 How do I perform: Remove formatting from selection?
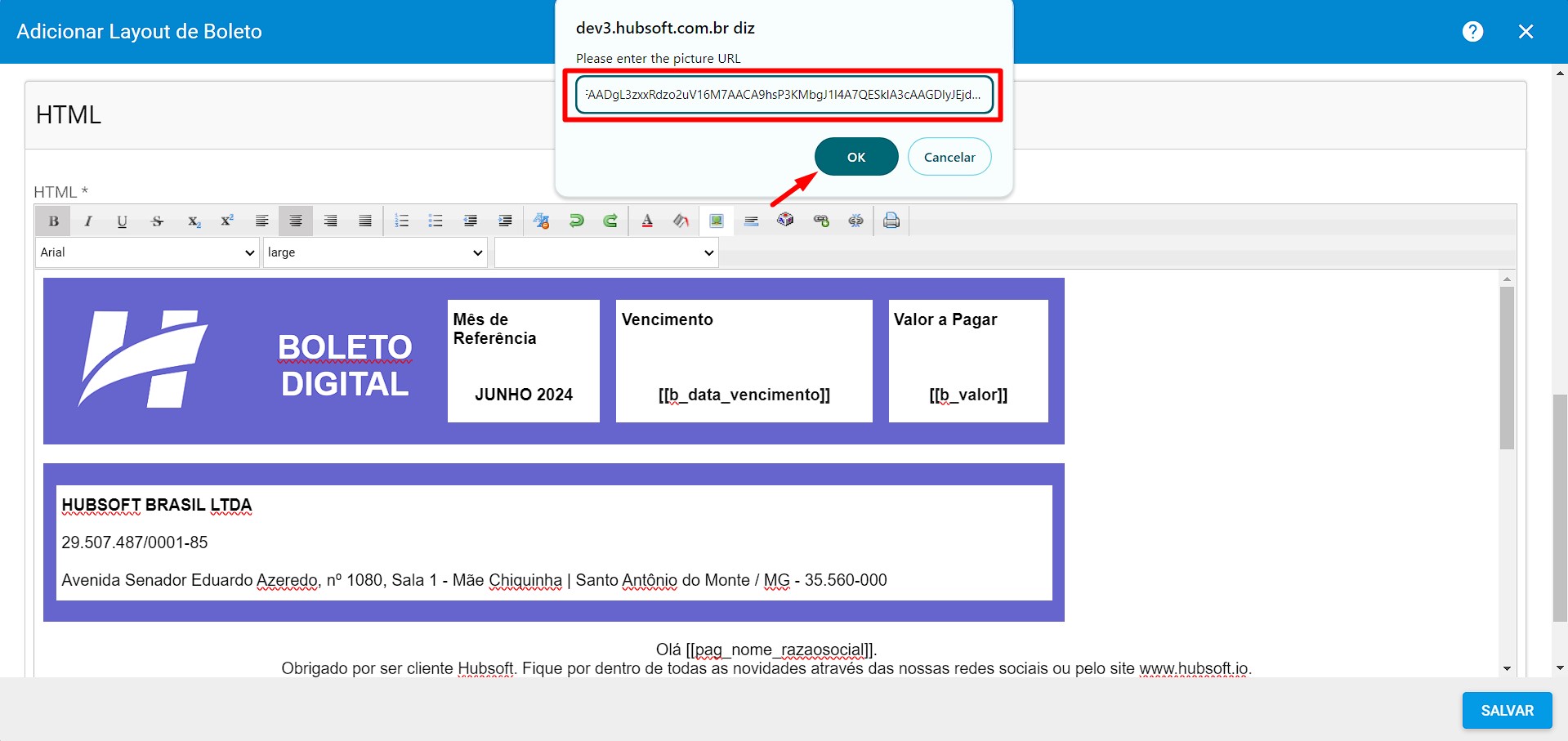[x=542, y=221]
